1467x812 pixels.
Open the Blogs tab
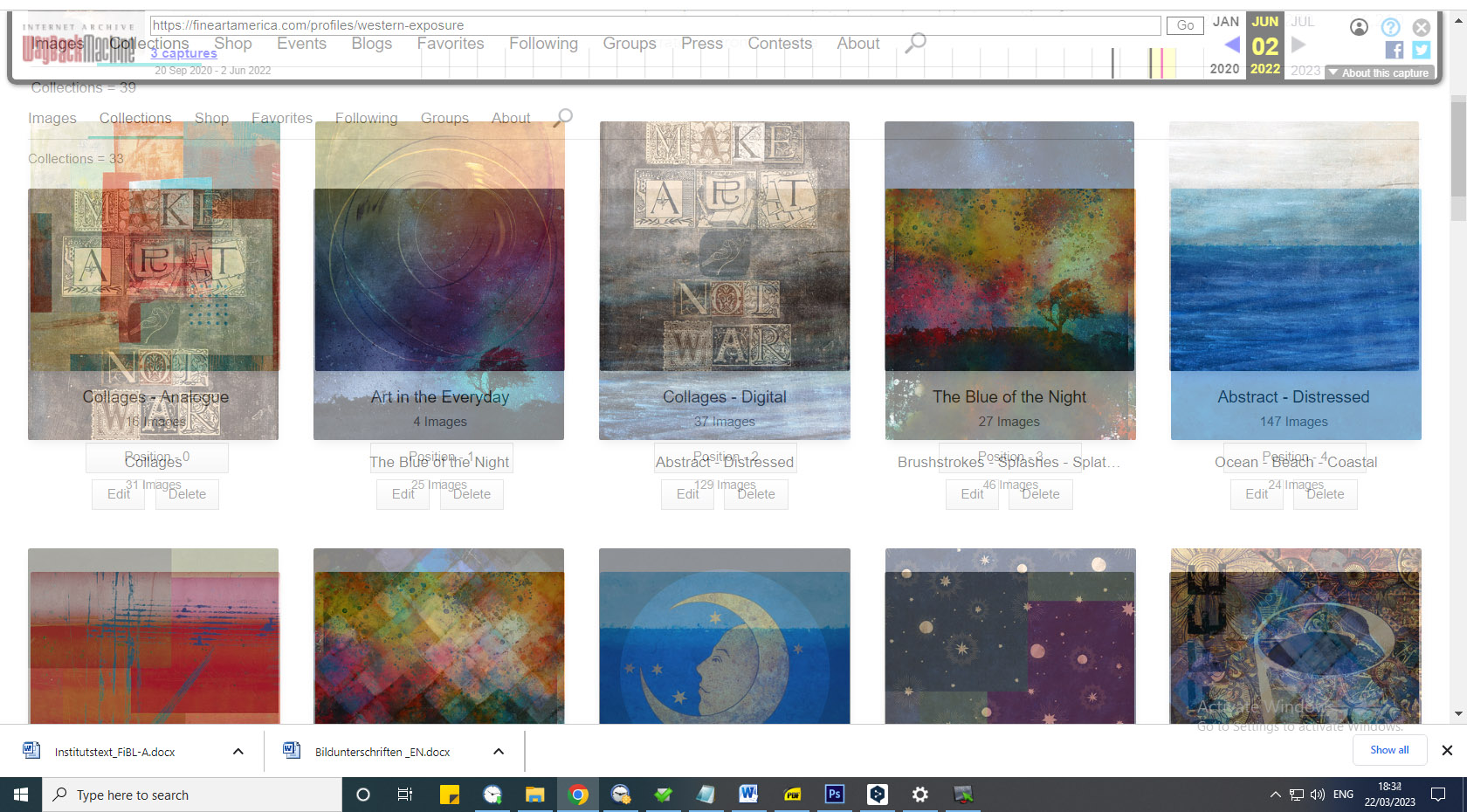[372, 44]
